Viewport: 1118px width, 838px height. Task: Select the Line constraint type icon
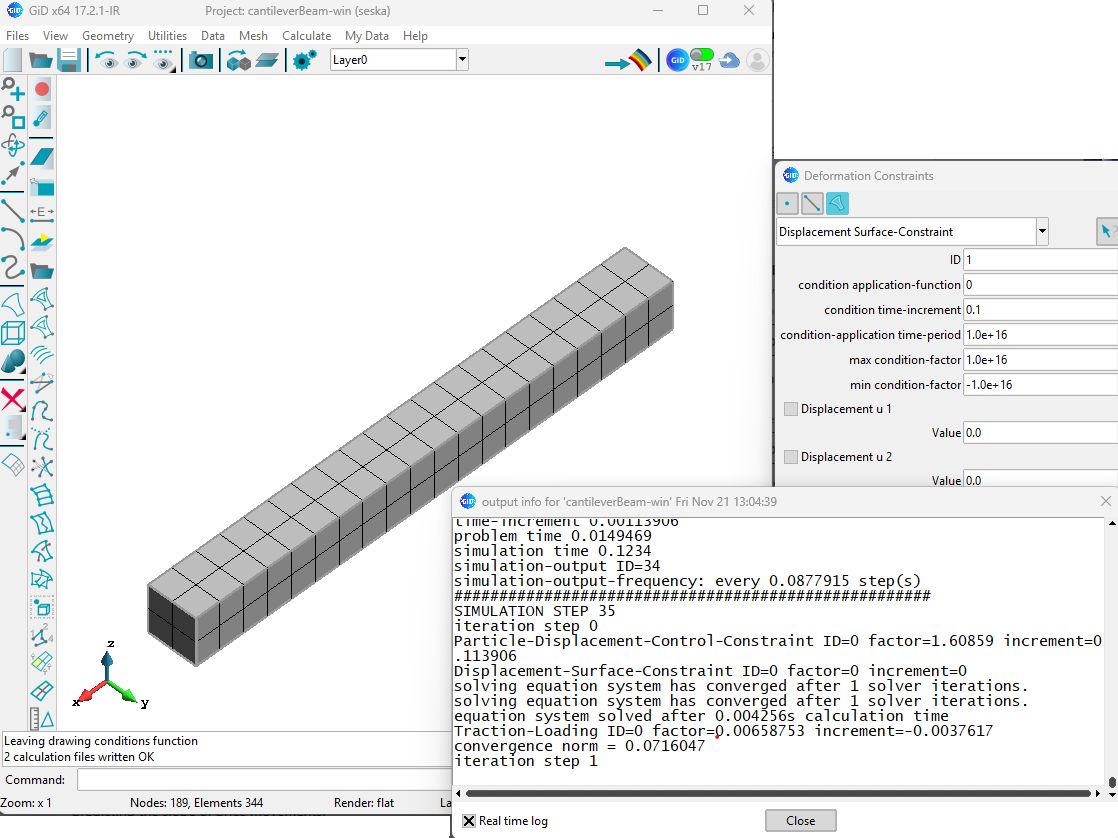pos(812,204)
